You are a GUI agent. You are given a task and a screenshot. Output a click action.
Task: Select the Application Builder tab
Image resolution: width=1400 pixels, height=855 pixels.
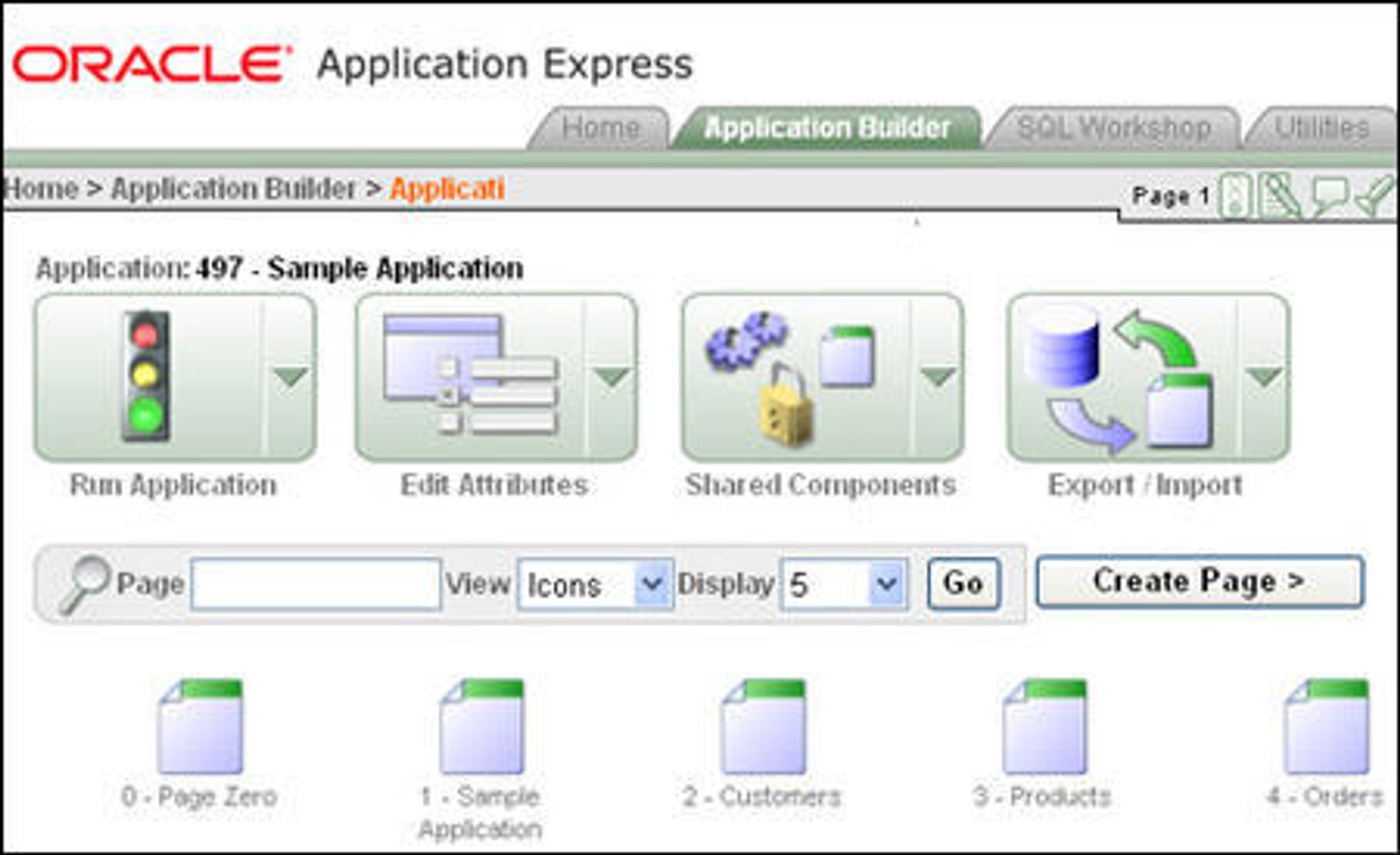827,128
